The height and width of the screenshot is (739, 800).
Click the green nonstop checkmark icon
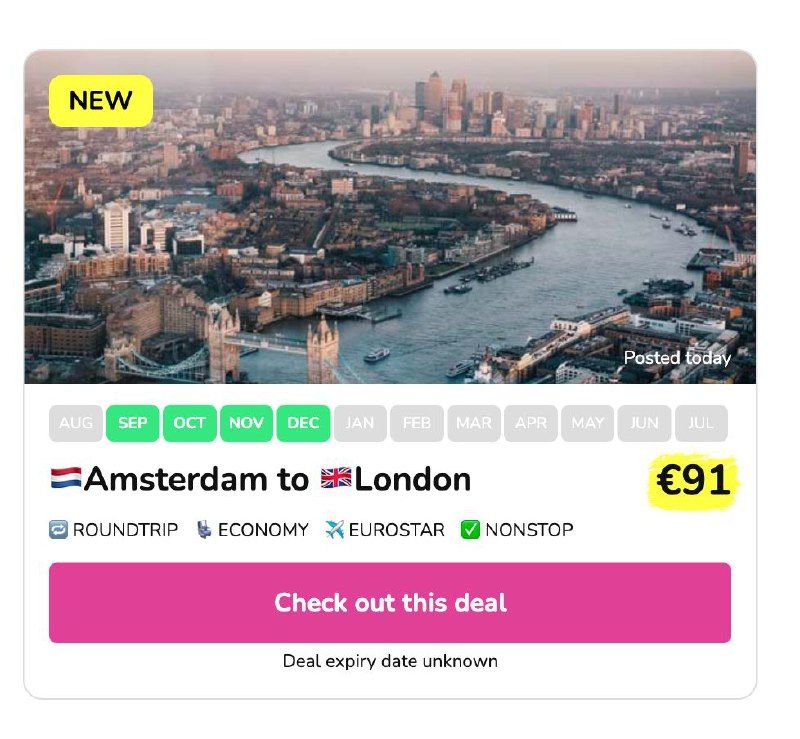pyautogui.click(x=470, y=530)
